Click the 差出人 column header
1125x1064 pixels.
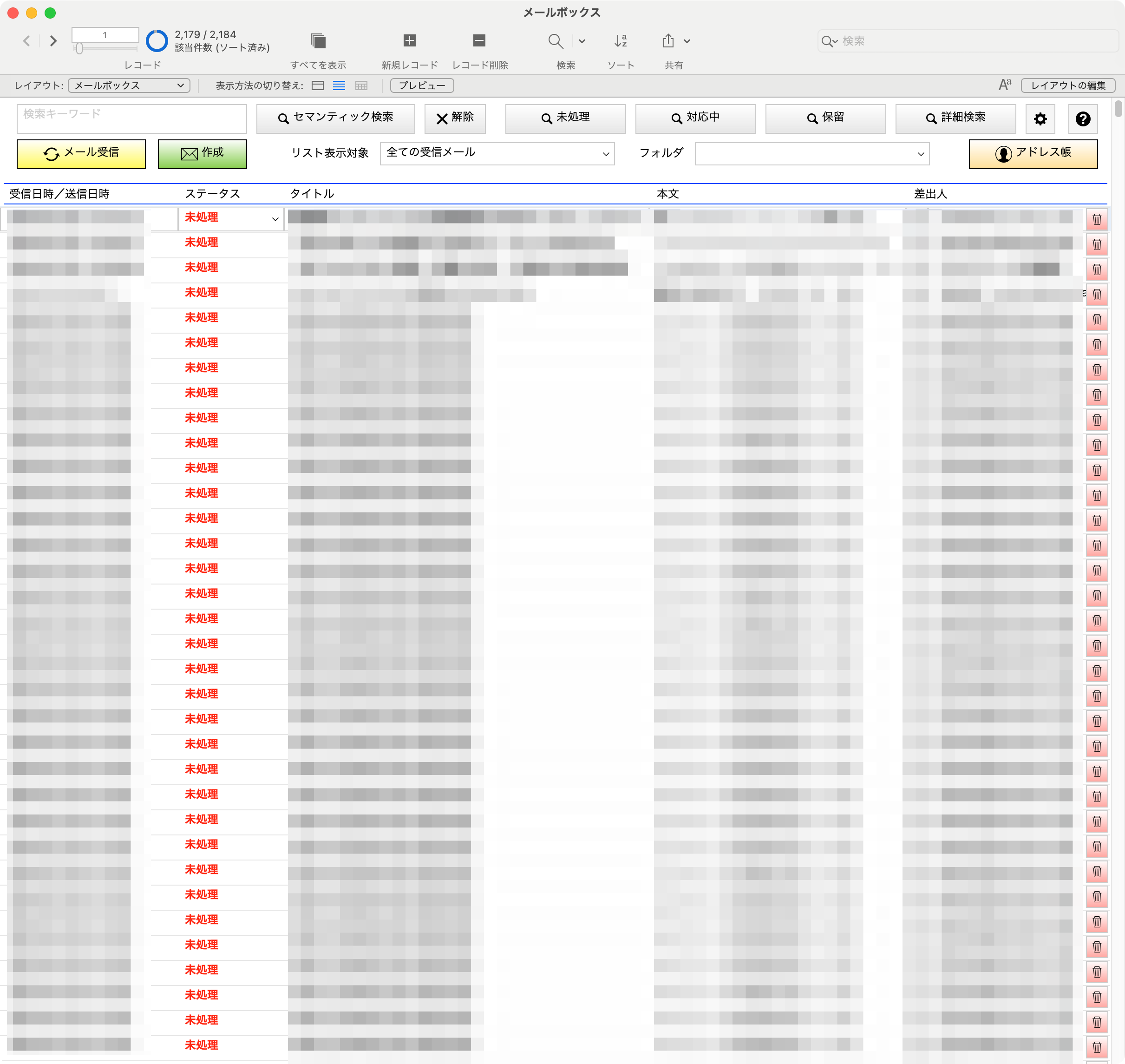coord(930,194)
